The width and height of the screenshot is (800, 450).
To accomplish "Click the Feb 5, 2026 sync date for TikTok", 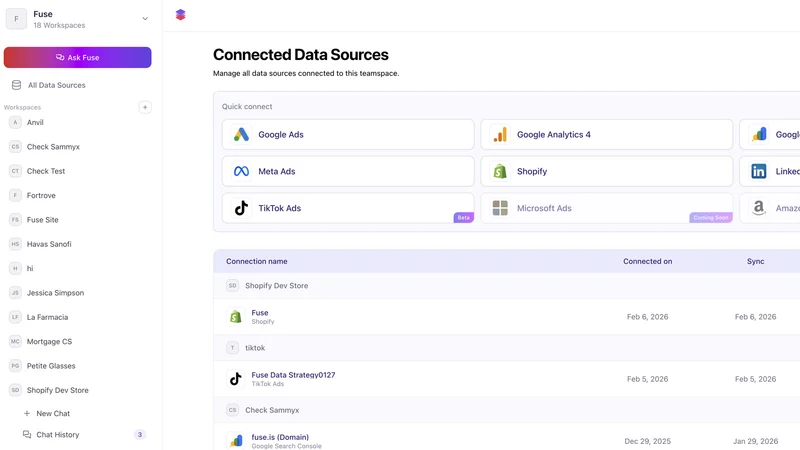I will (x=756, y=379).
